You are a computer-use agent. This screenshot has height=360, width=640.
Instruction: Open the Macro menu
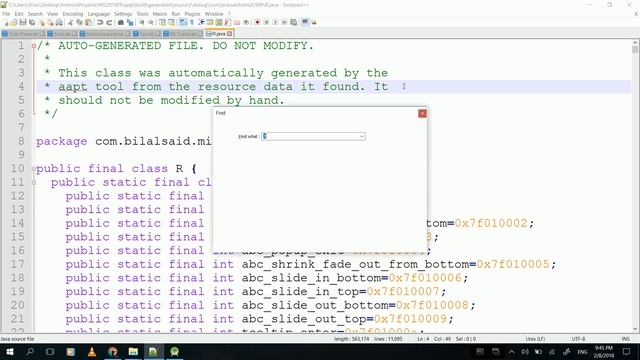click(x=160, y=14)
